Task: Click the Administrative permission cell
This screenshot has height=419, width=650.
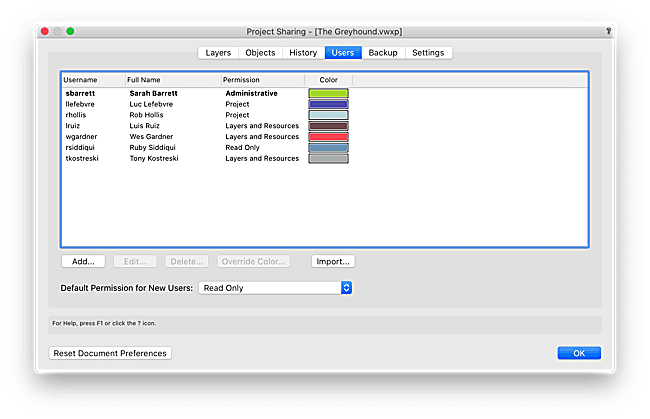Action: 252,93
